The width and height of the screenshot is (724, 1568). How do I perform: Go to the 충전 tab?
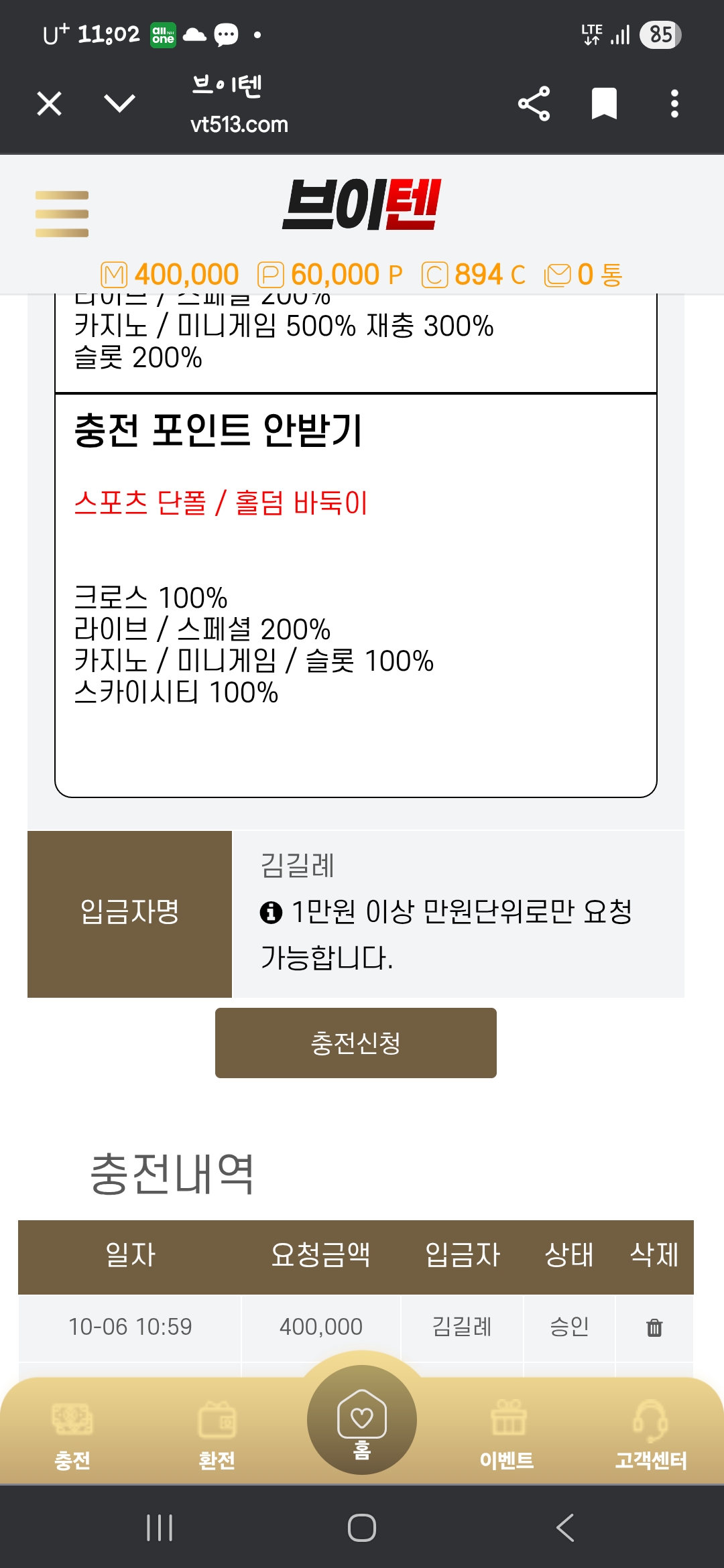(x=72, y=1434)
